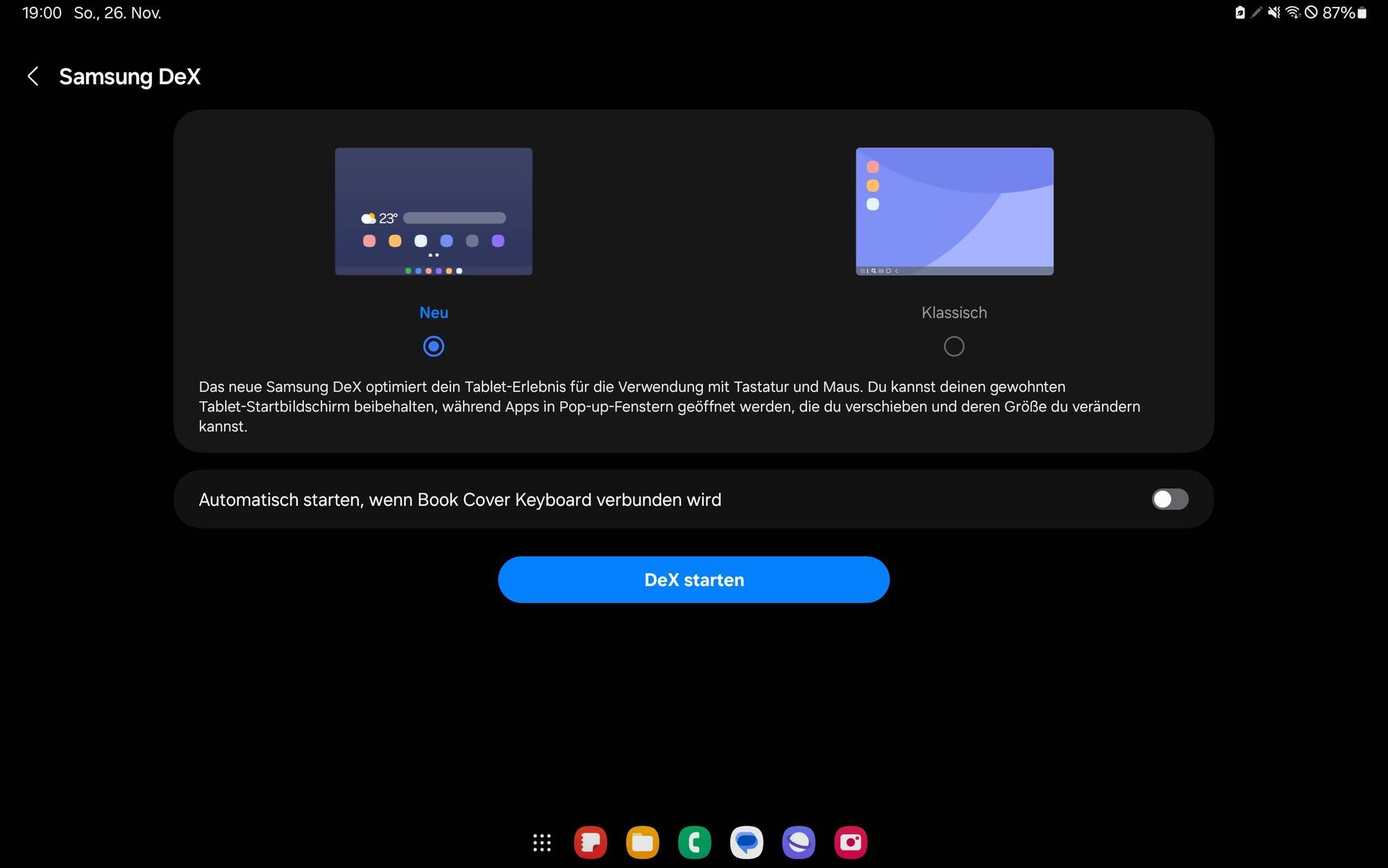Tap the back arrow beside Samsung DeX
Image resolution: width=1388 pixels, height=868 pixels.
[33, 76]
